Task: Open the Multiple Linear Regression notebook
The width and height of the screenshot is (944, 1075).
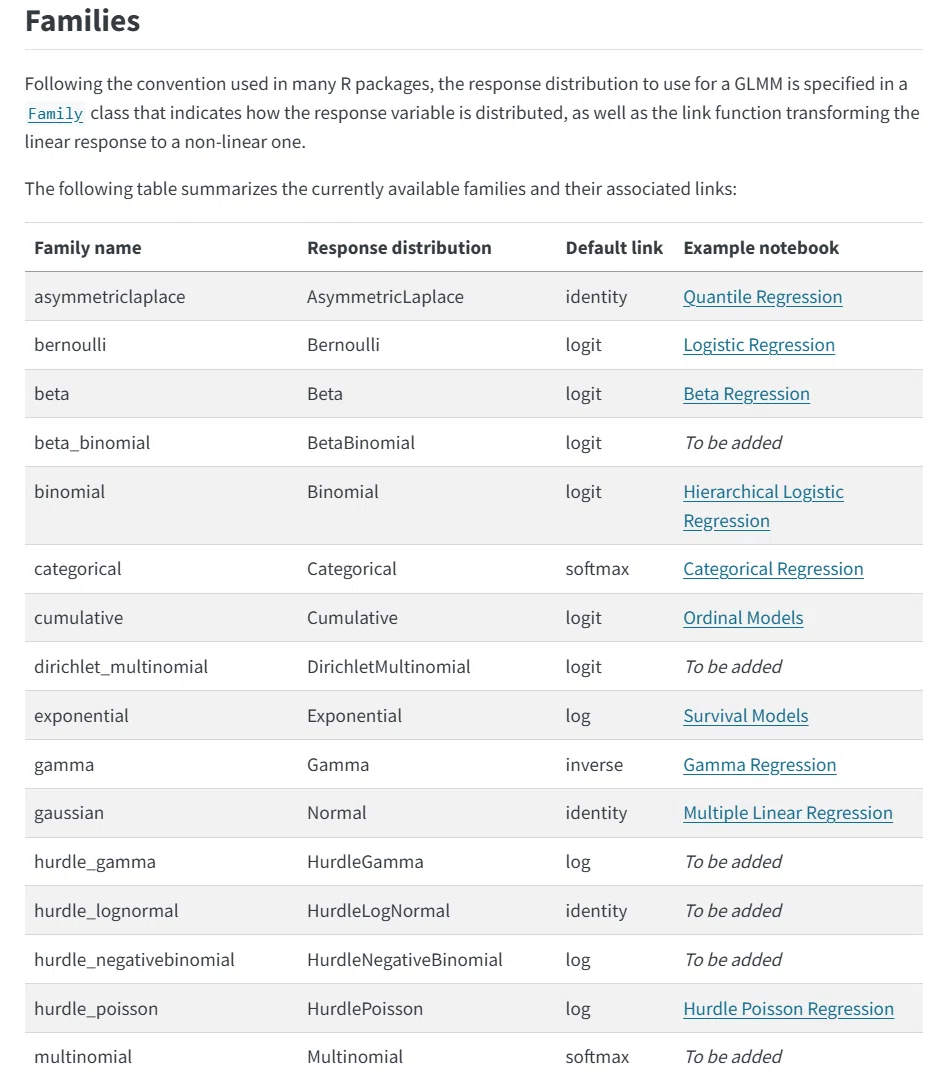Action: coord(788,813)
